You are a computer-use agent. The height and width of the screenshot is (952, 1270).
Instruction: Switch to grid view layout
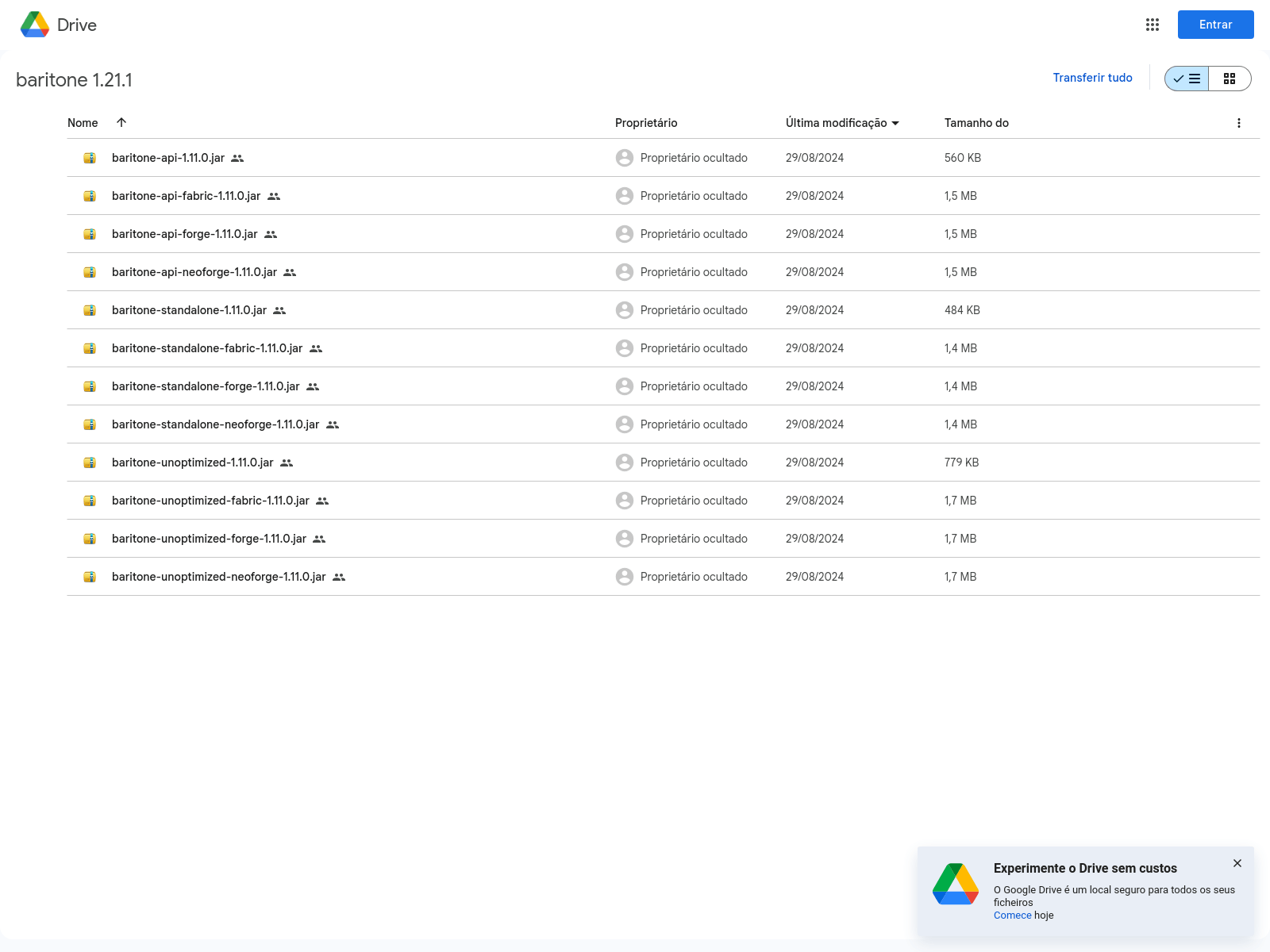1230,79
